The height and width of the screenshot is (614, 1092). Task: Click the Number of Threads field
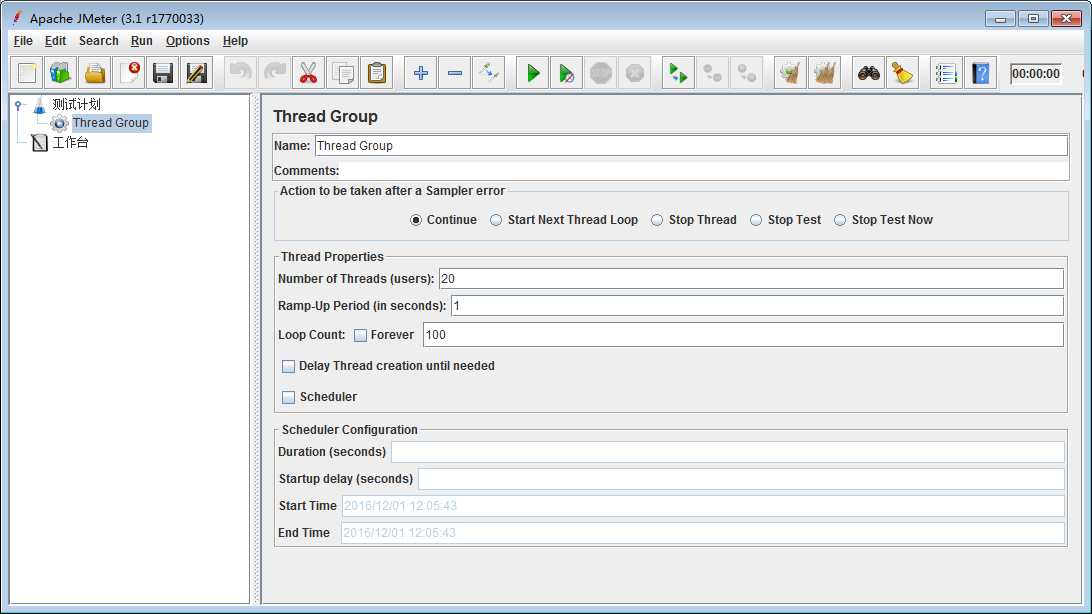coord(751,278)
